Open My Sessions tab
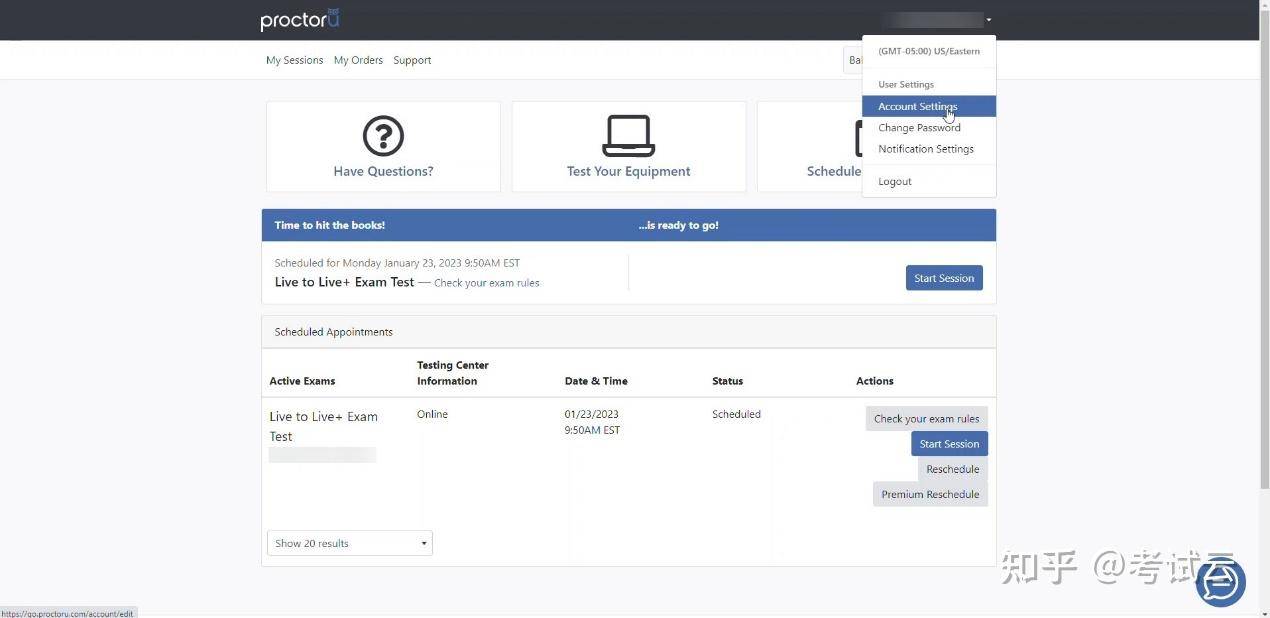 (294, 60)
